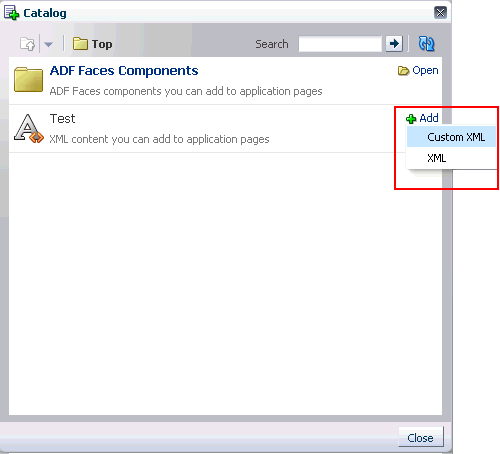Open the ADF Faces Components link
500x454 pixels.
coord(124,71)
